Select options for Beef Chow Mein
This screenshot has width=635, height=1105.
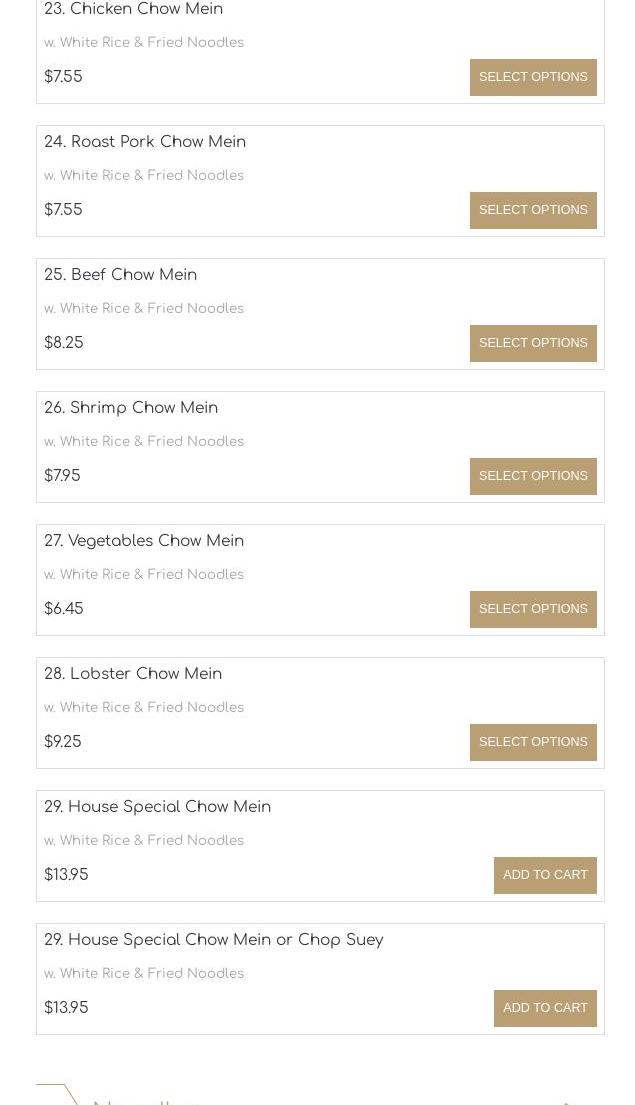(x=533, y=343)
